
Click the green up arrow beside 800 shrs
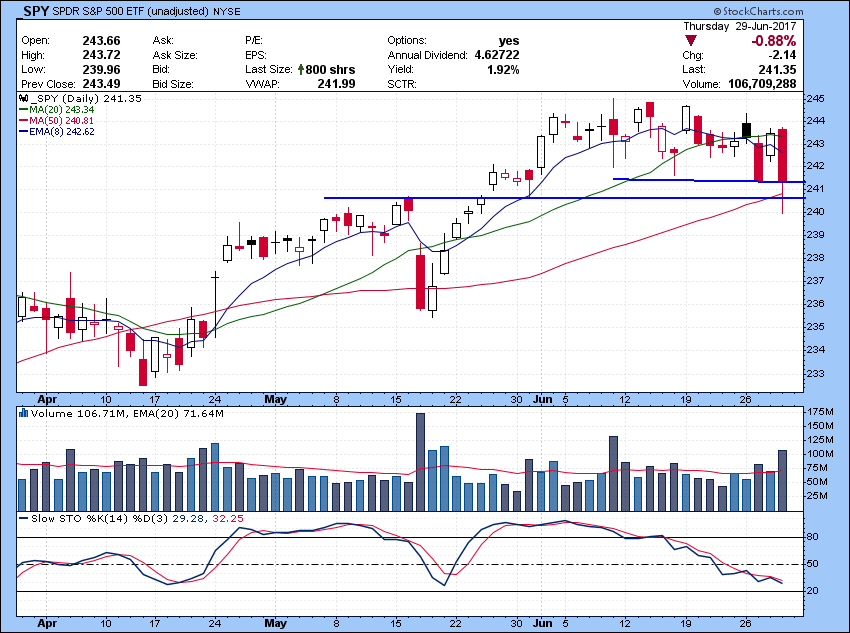tap(300, 69)
